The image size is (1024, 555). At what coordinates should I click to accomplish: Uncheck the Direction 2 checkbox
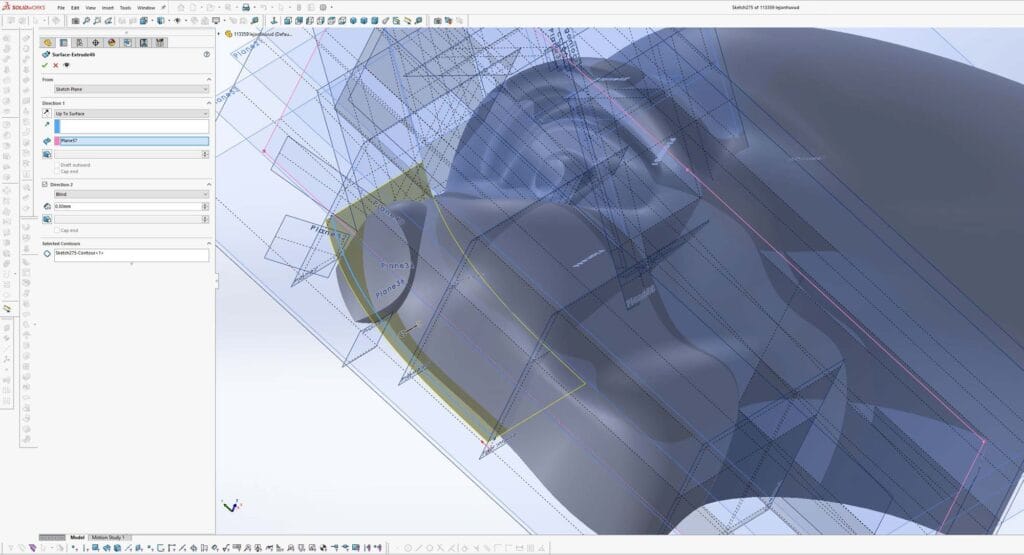pyautogui.click(x=45, y=184)
